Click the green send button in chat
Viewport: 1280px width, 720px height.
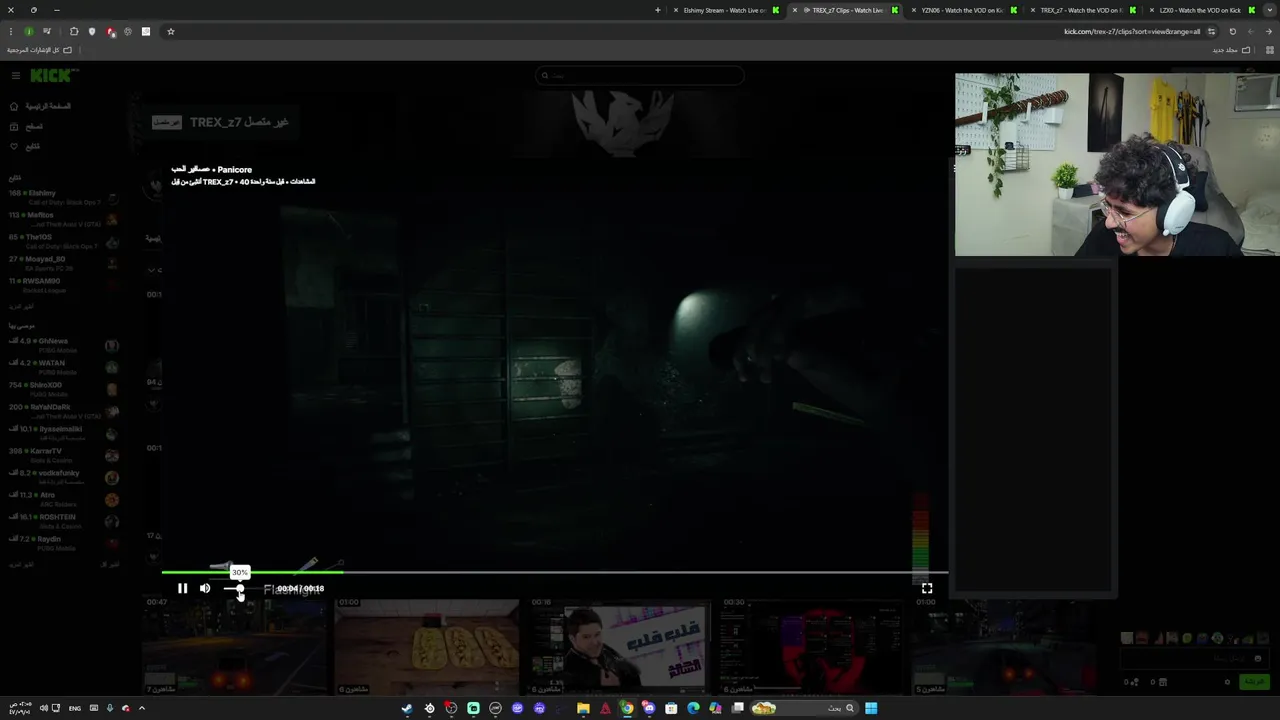coord(1253,682)
